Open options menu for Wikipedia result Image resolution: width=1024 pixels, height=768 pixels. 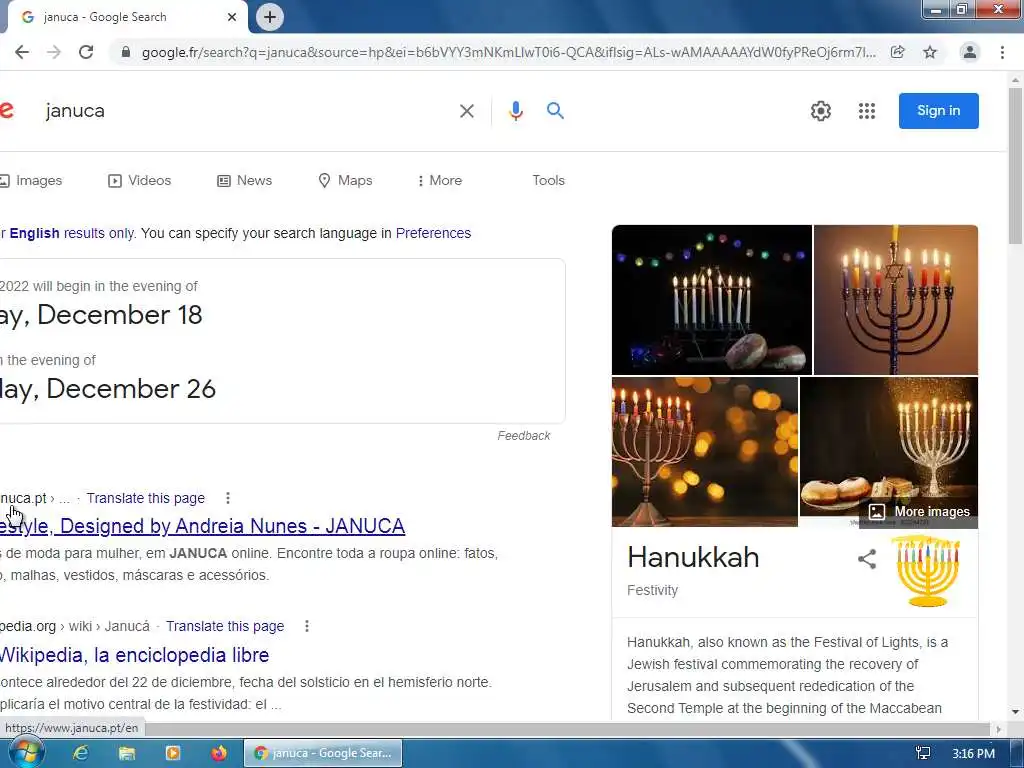[x=307, y=626]
